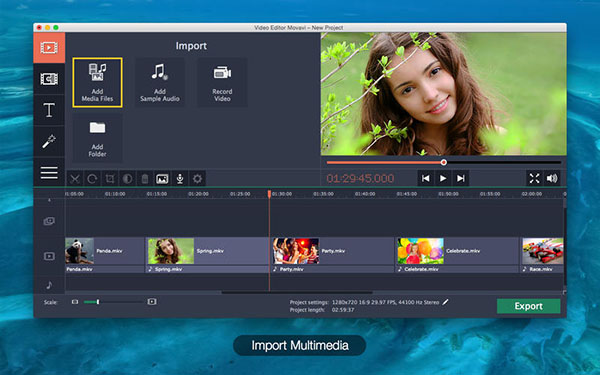Viewport: 600px width, 375px height.
Task: Select the Party.mkv clip thumbnail
Action: (x=295, y=251)
